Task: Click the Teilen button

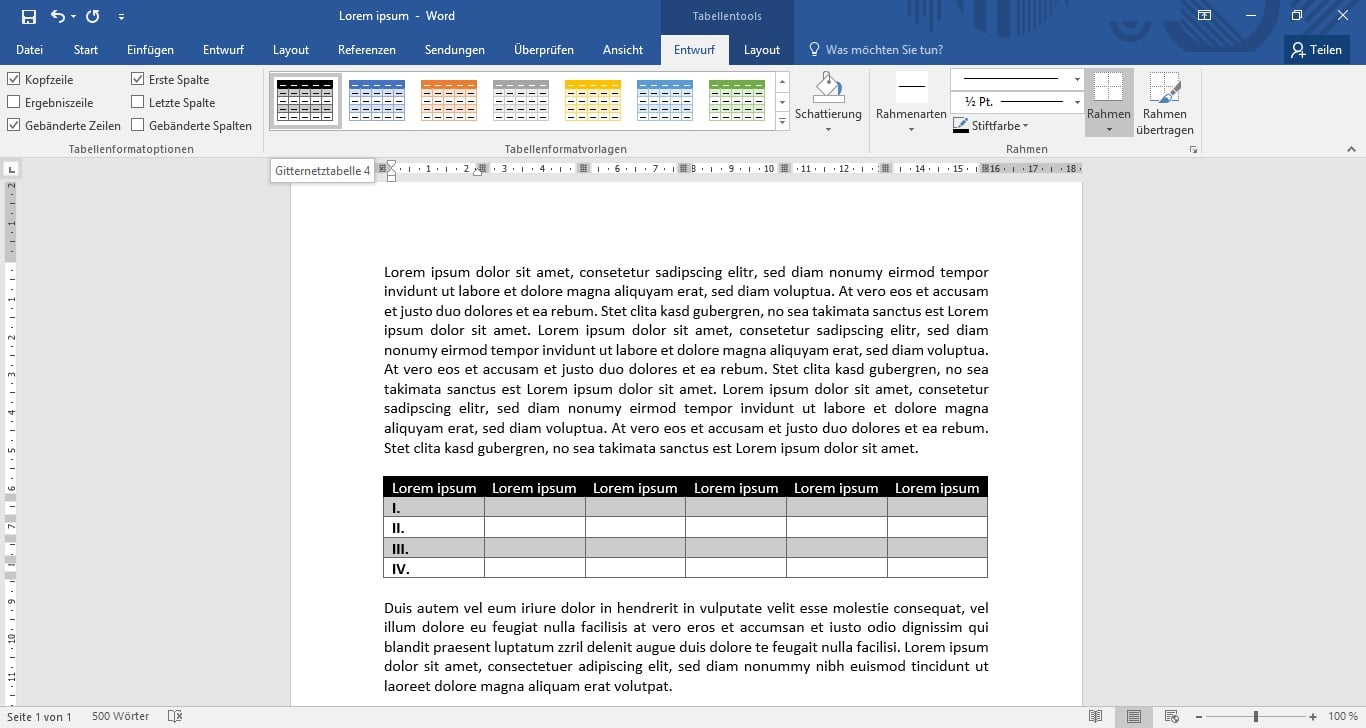Action: [1317, 50]
